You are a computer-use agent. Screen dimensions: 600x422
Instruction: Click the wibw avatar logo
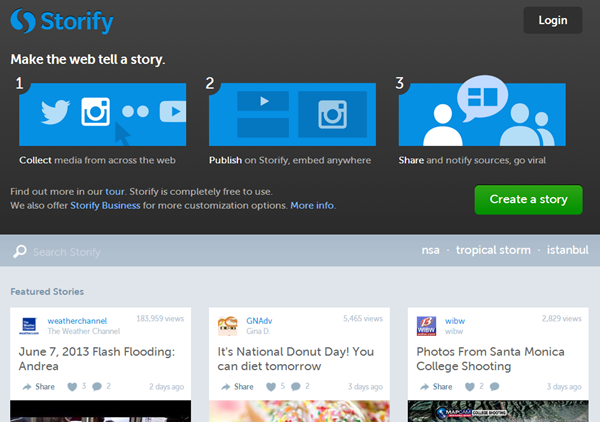tap(426, 326)
